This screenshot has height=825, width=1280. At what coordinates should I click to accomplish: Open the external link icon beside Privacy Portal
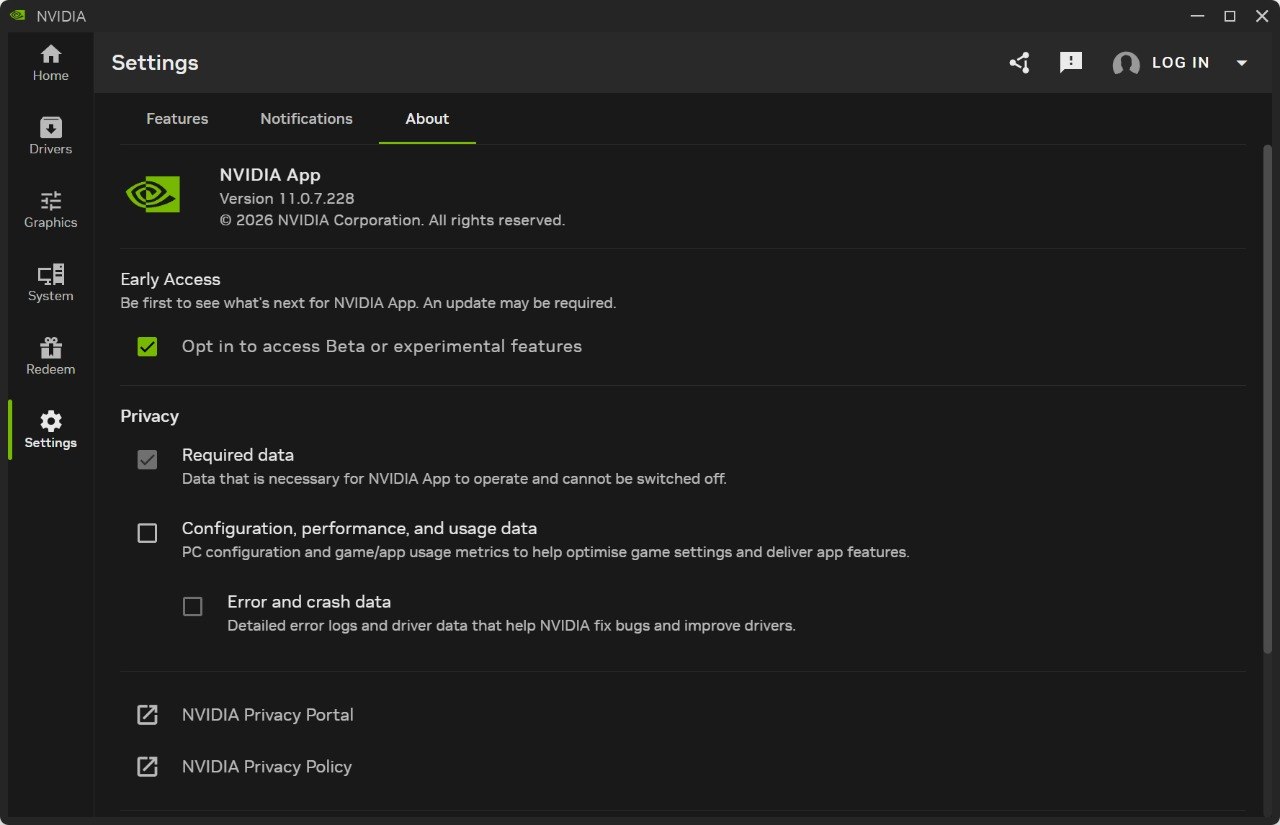[147, 714]
